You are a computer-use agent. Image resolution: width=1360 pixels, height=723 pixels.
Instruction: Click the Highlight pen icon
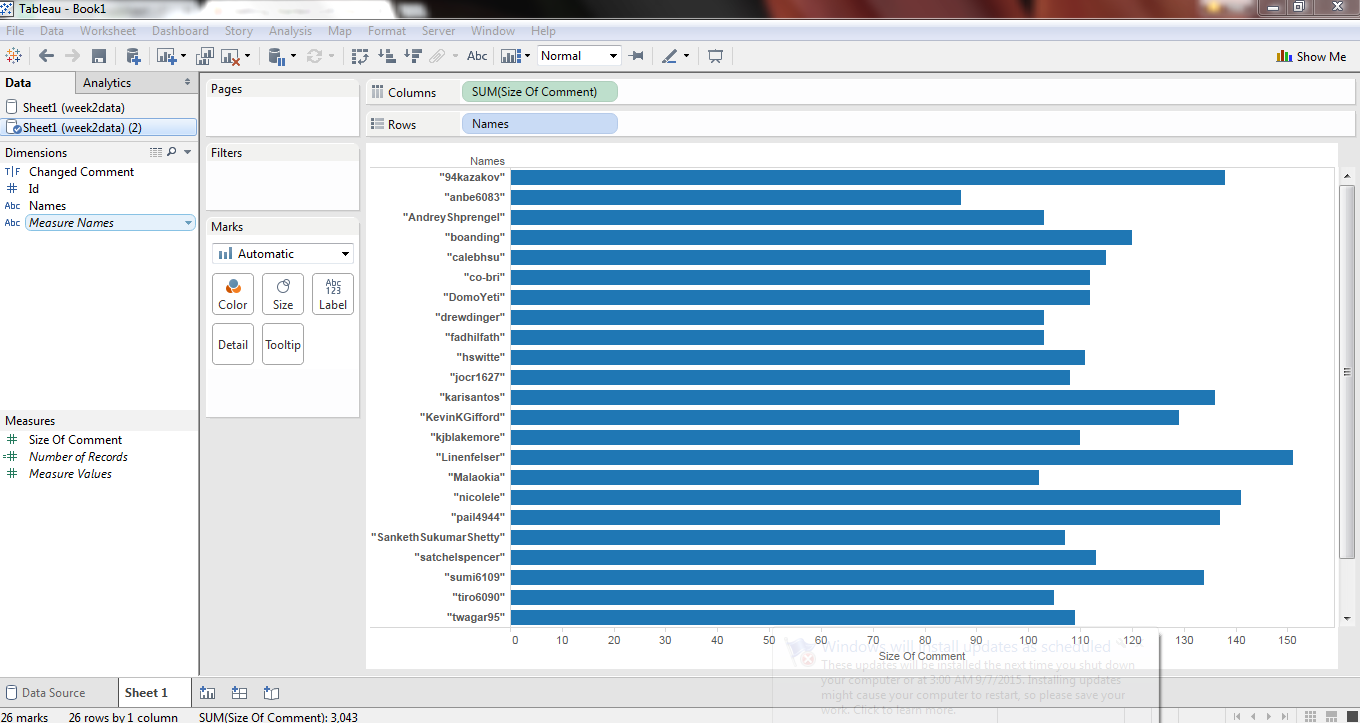coord(670,56)
